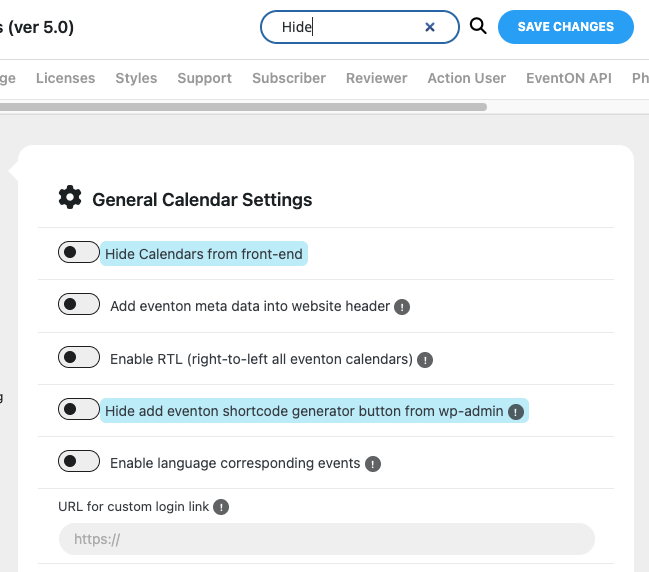Toggle Hide Calendars from front-end
This screenshot has width=649, height=572.
pyautogui.click(x=78, y=253)
